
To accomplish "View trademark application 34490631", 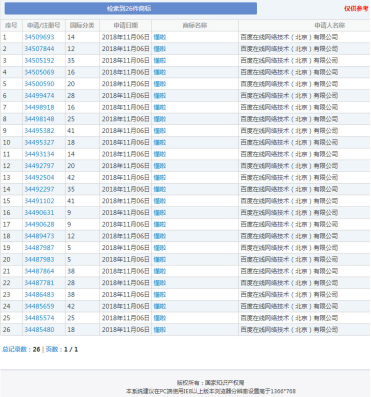I will point(39,212).
